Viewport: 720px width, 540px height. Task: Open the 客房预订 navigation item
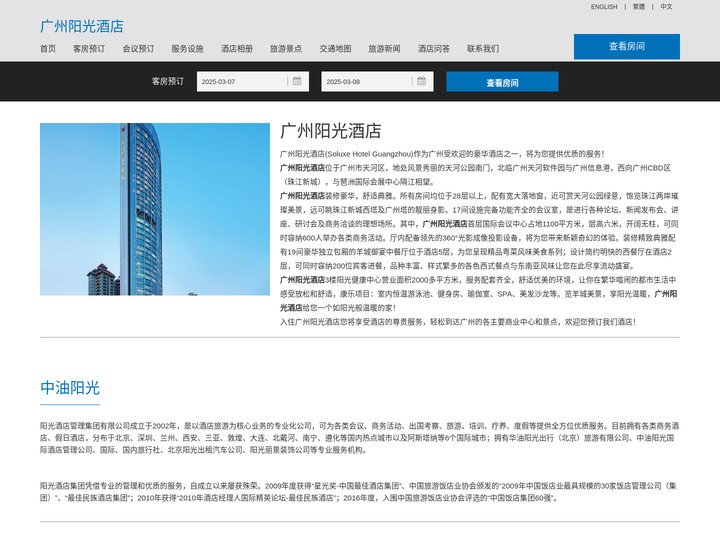point(89,48)
